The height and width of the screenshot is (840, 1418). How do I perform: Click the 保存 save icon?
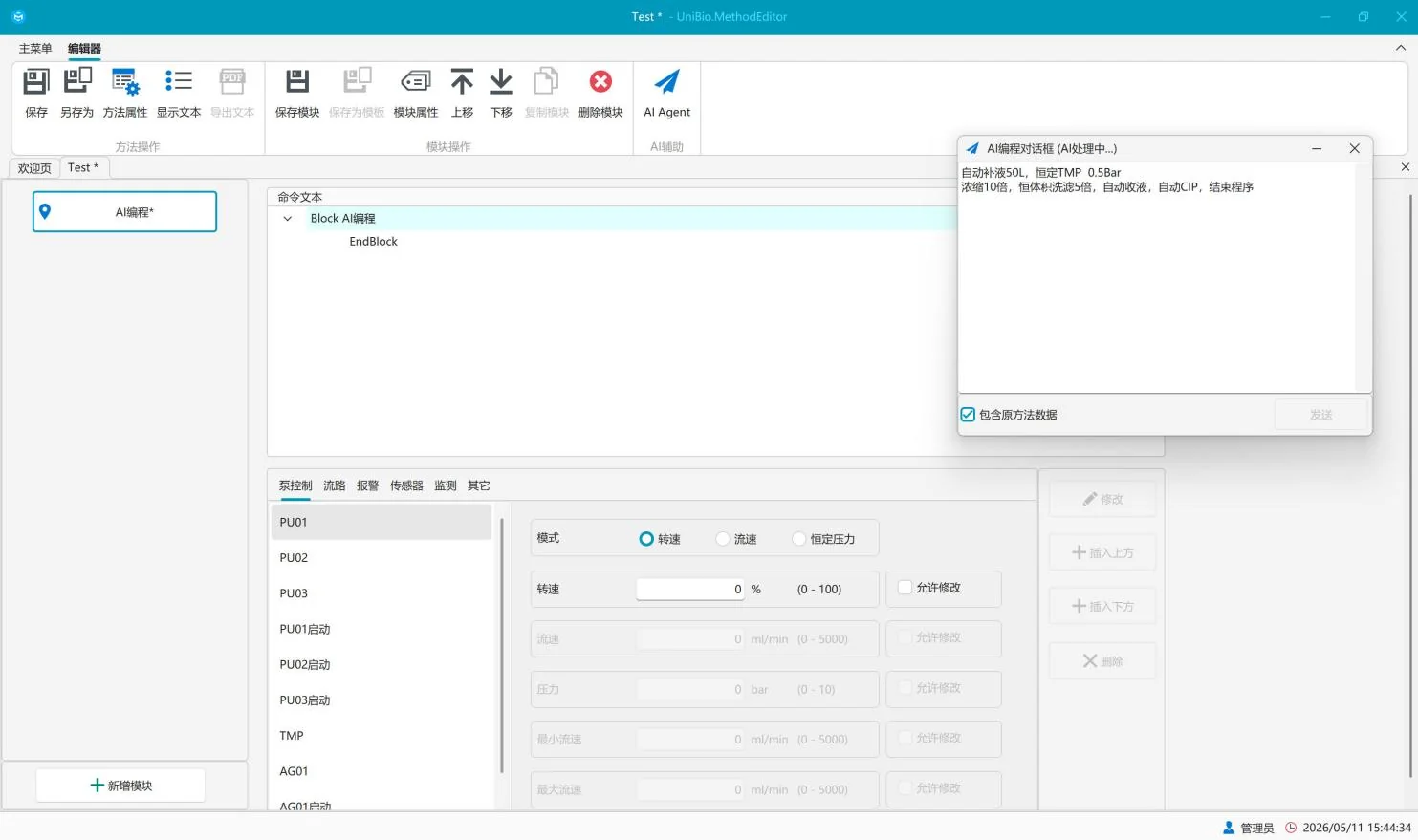click(35, 82)
